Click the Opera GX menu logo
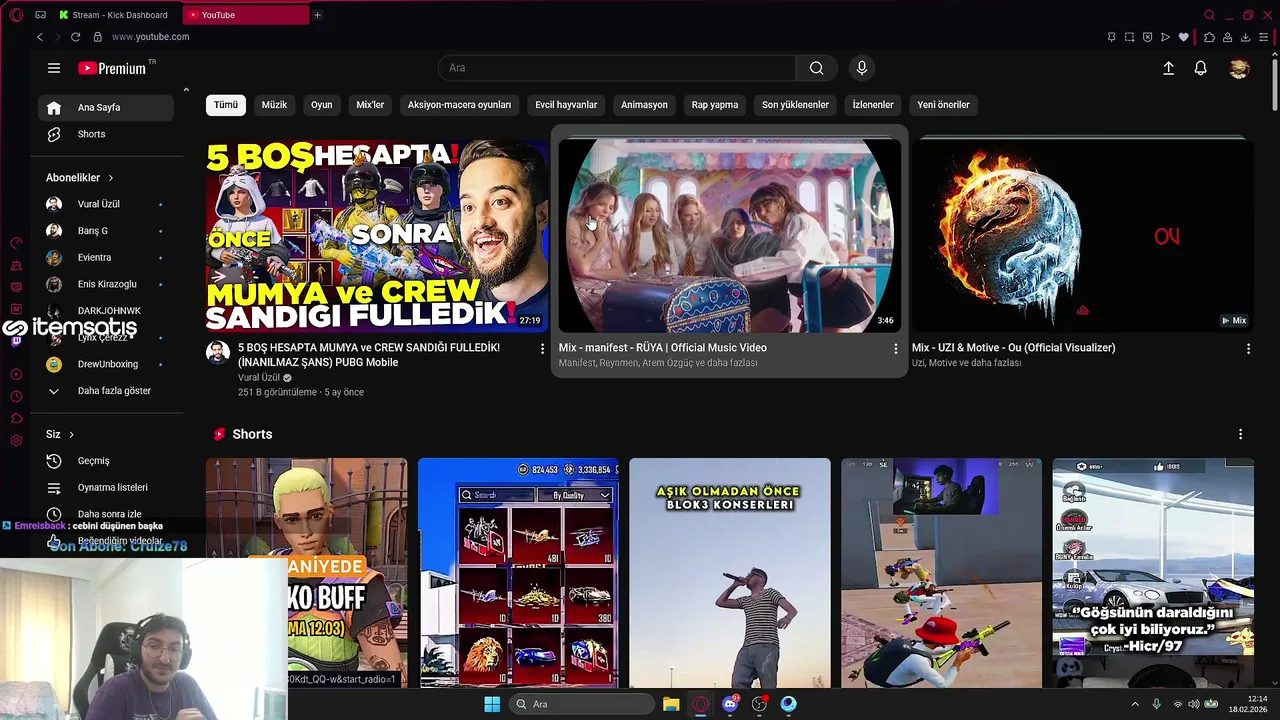This screenshot has height=720, width=1280. tap(16, 15)
